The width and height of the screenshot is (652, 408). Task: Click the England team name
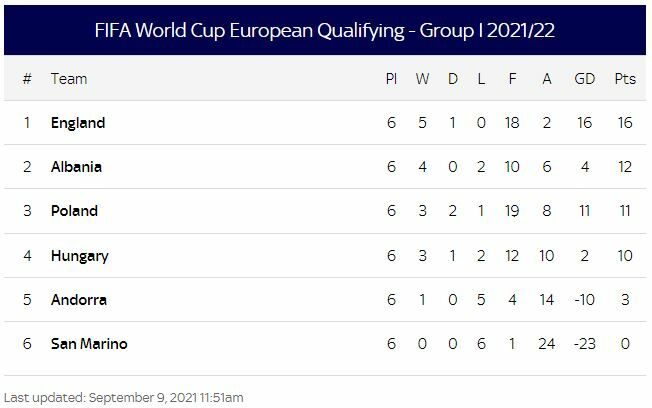click(78, 123)
